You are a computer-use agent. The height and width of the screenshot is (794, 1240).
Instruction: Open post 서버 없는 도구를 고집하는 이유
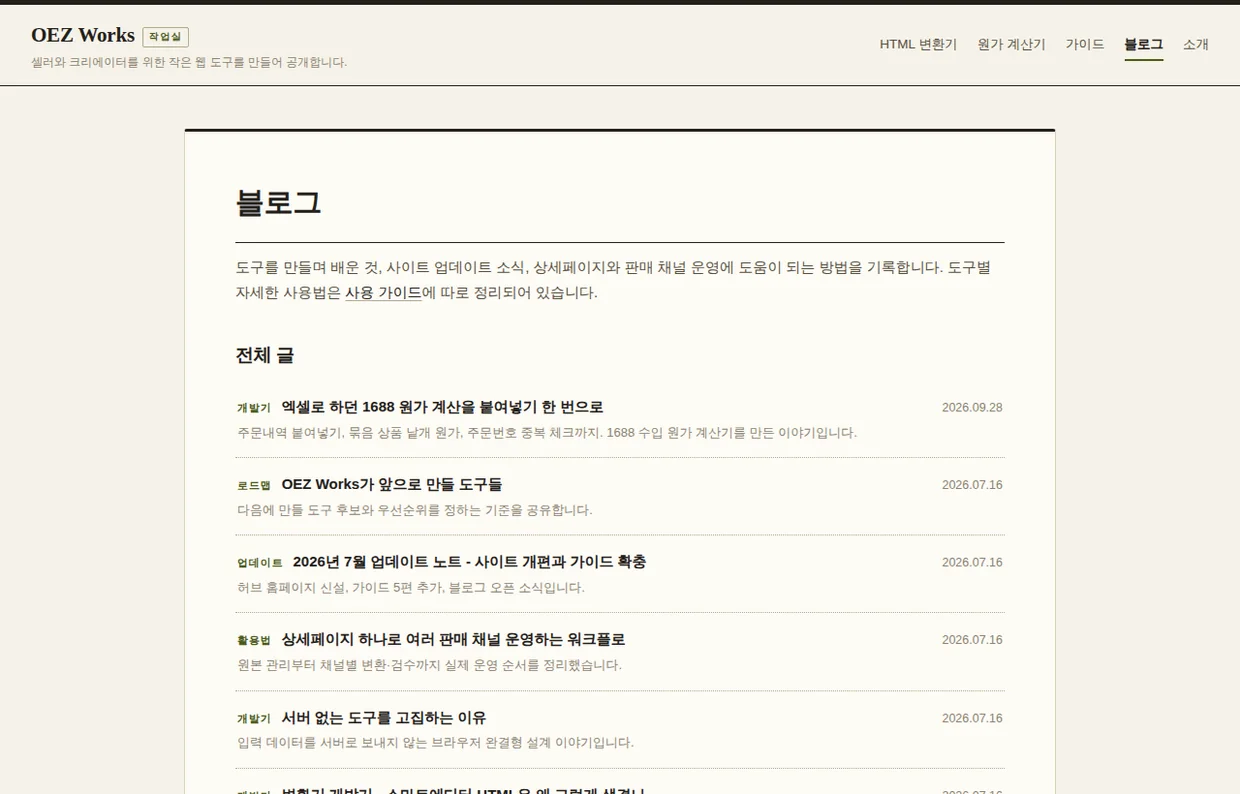383,718
